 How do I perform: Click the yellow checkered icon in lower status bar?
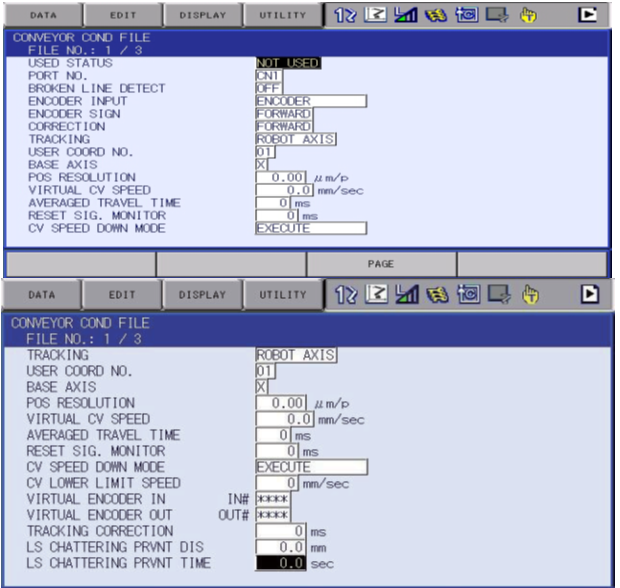438,295
